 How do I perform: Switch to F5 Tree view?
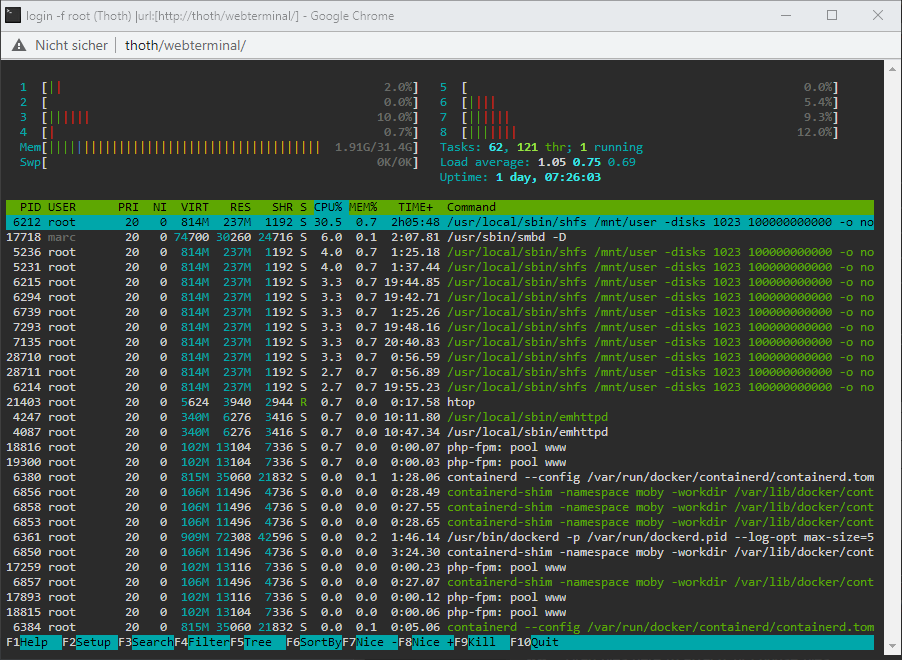tap(258, 642)
